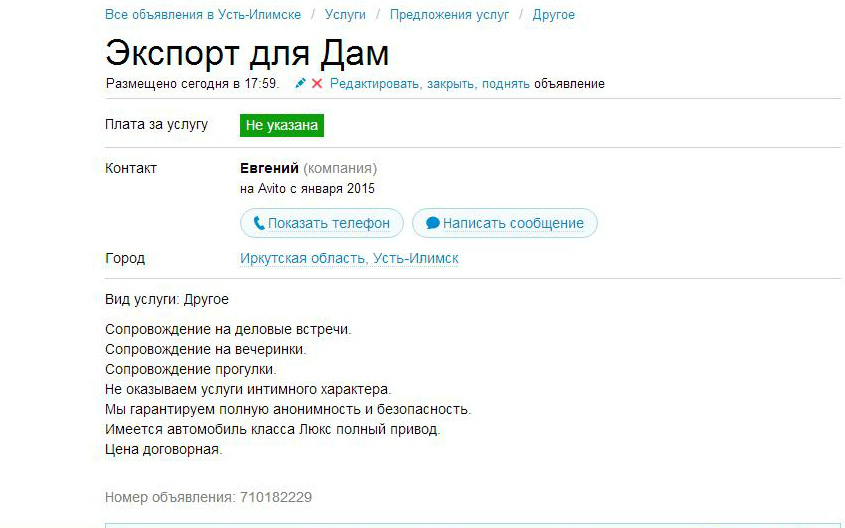Click 'Редактировать' link
Viewport: 845px width, 528px height.
coord(375,84)
